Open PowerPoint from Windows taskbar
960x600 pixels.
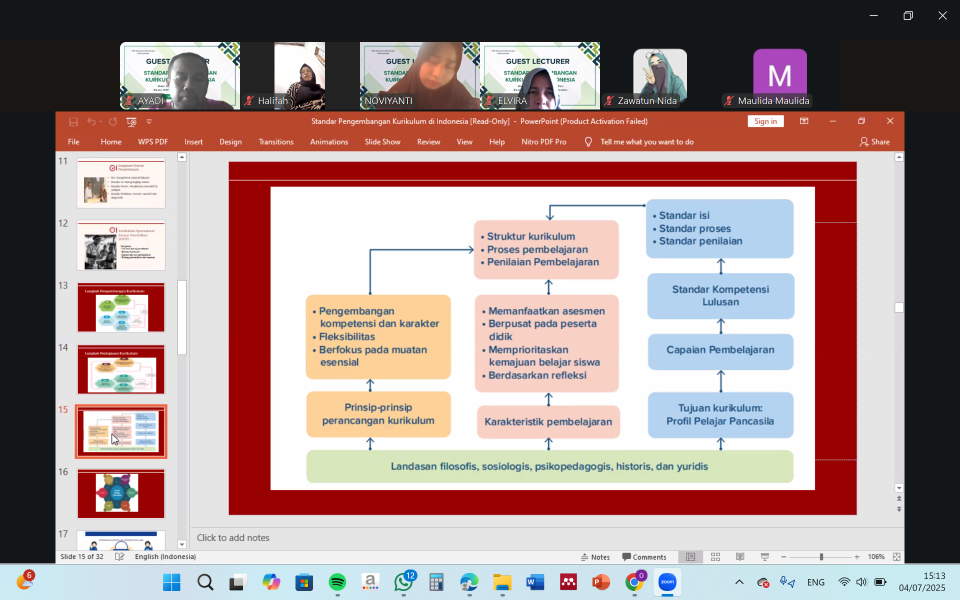[601, 582]
